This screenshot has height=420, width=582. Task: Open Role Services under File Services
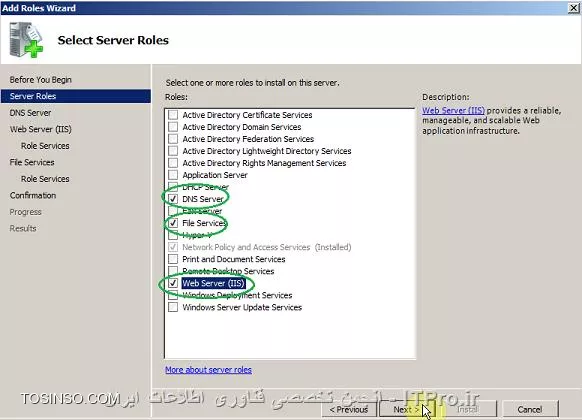(45, 179)
